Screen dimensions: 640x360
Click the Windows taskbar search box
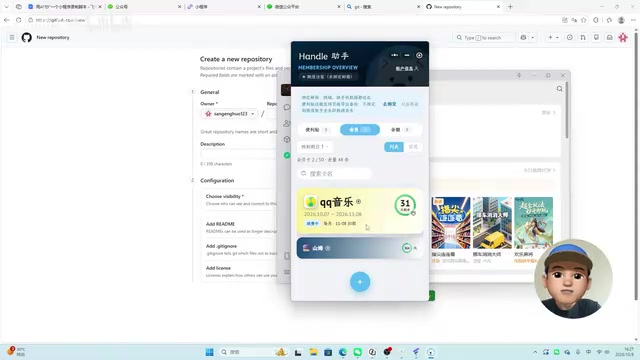pos(253,352)
